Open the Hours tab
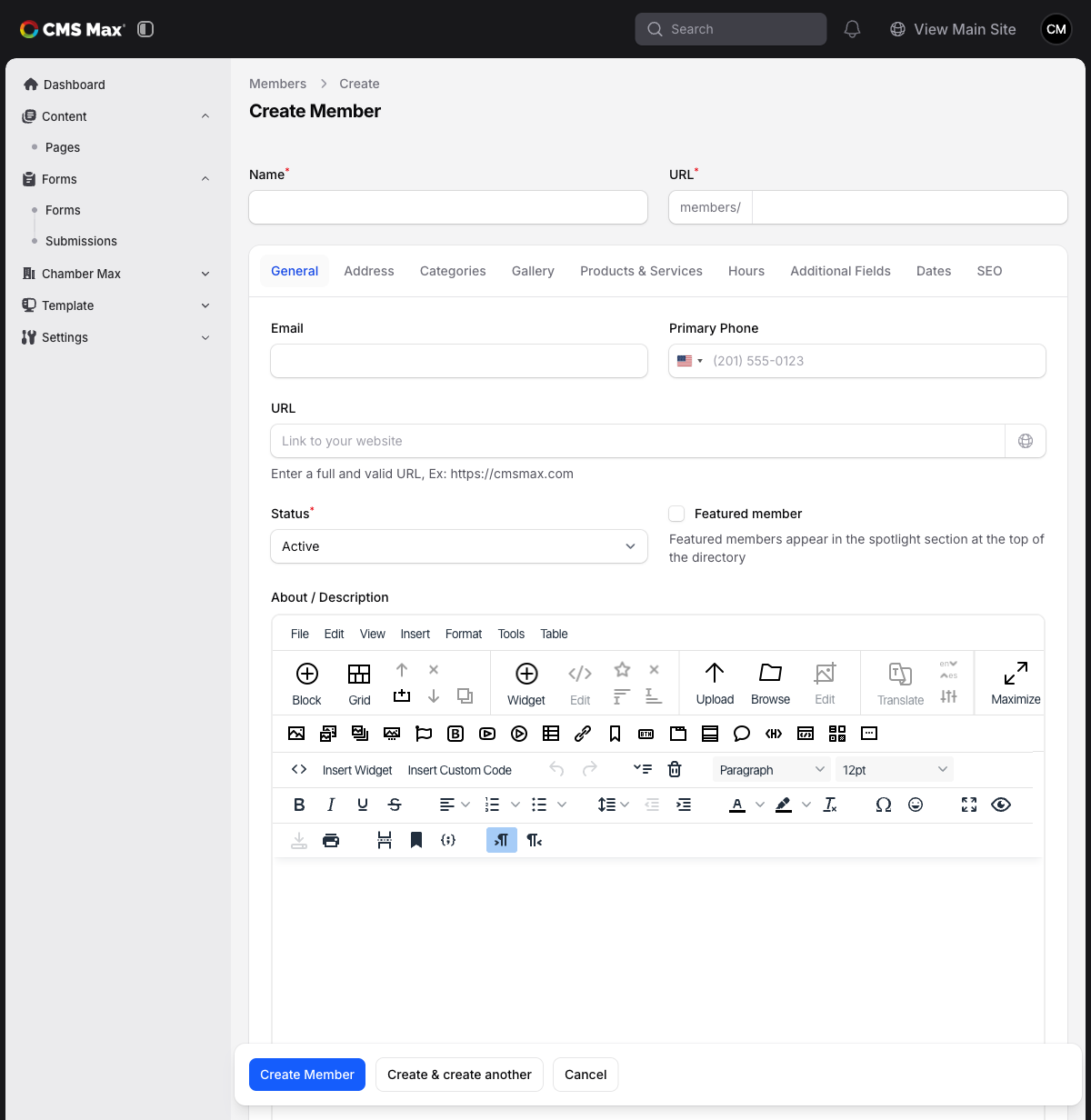 pyautogui.click(x=746, y=271)
